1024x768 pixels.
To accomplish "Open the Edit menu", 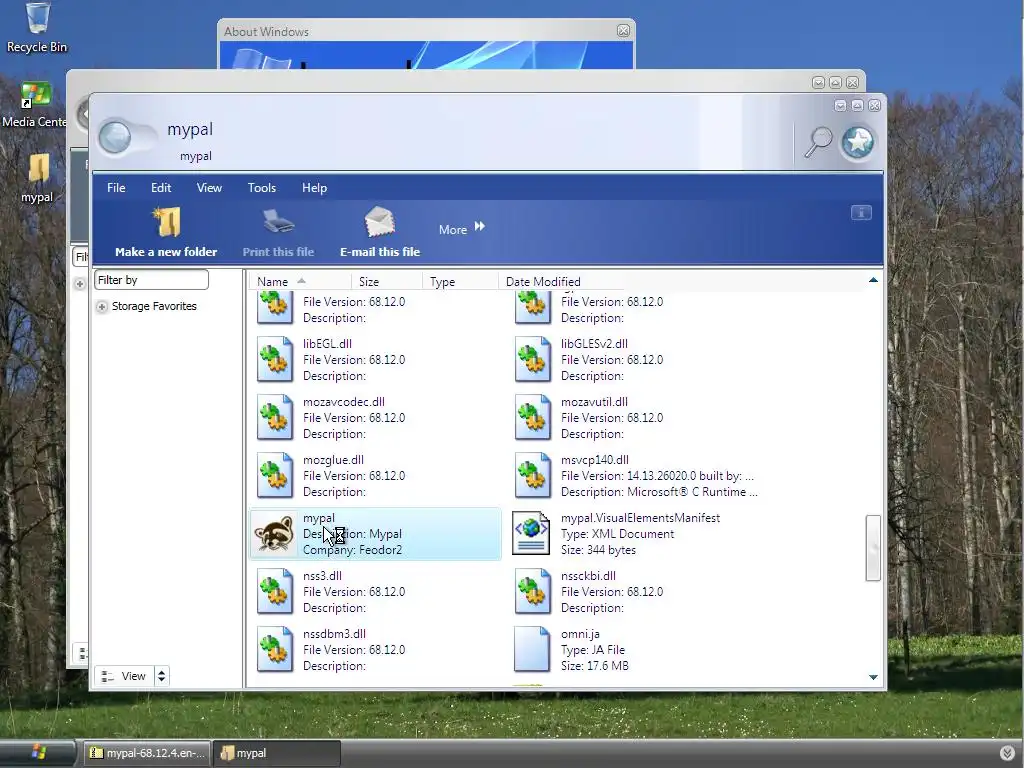I will point(161,188).
